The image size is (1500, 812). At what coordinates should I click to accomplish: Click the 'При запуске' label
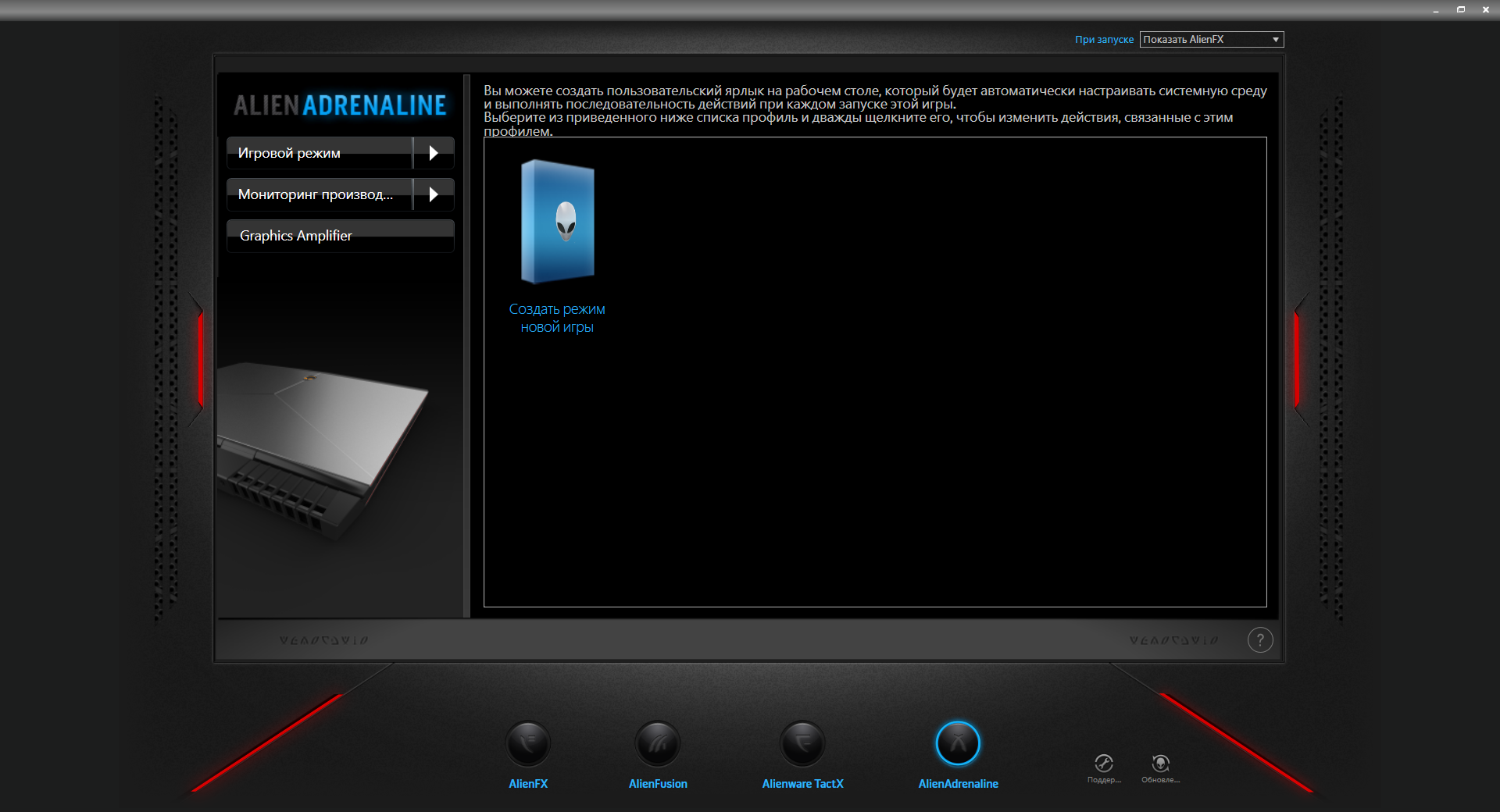[x=1104, y=39]
